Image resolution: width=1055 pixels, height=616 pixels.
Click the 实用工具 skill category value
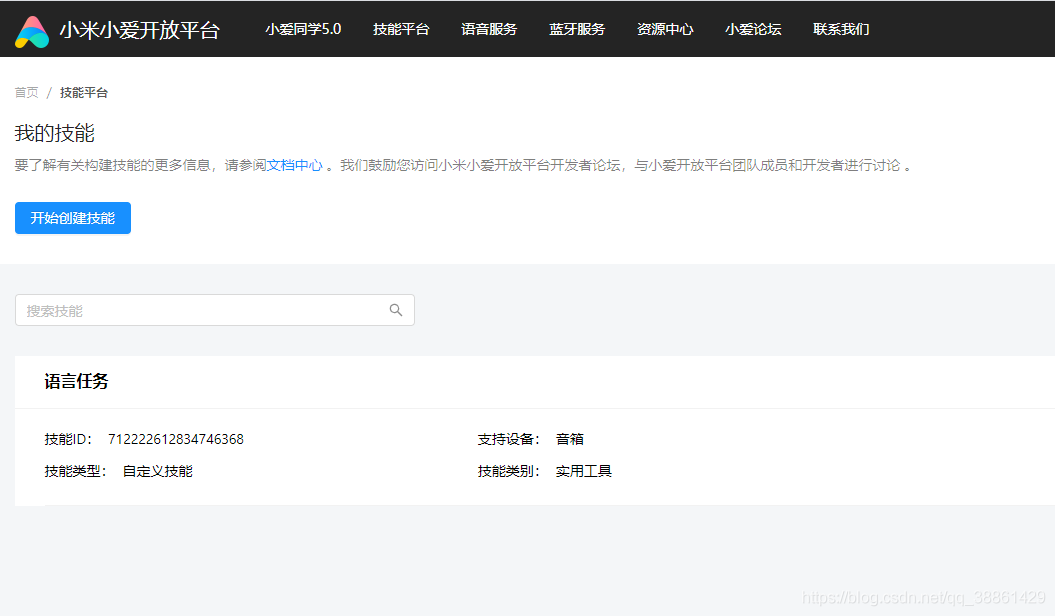coord(583,471)
